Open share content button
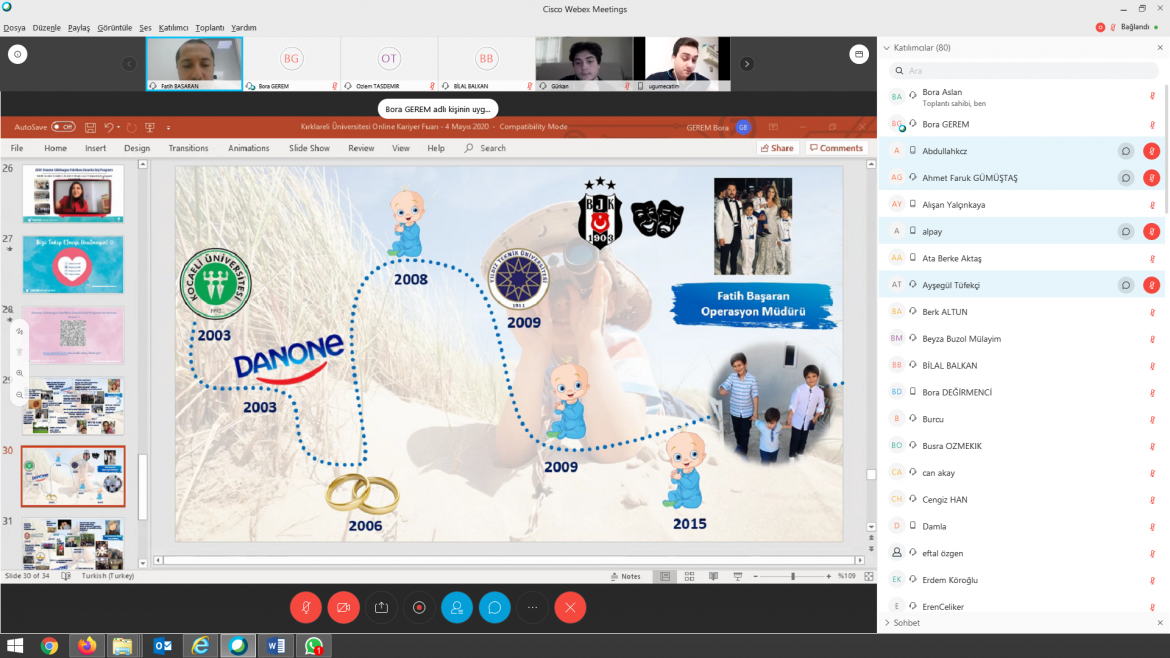This screenshot has width=1170, height=658. [x=381, y=607]
